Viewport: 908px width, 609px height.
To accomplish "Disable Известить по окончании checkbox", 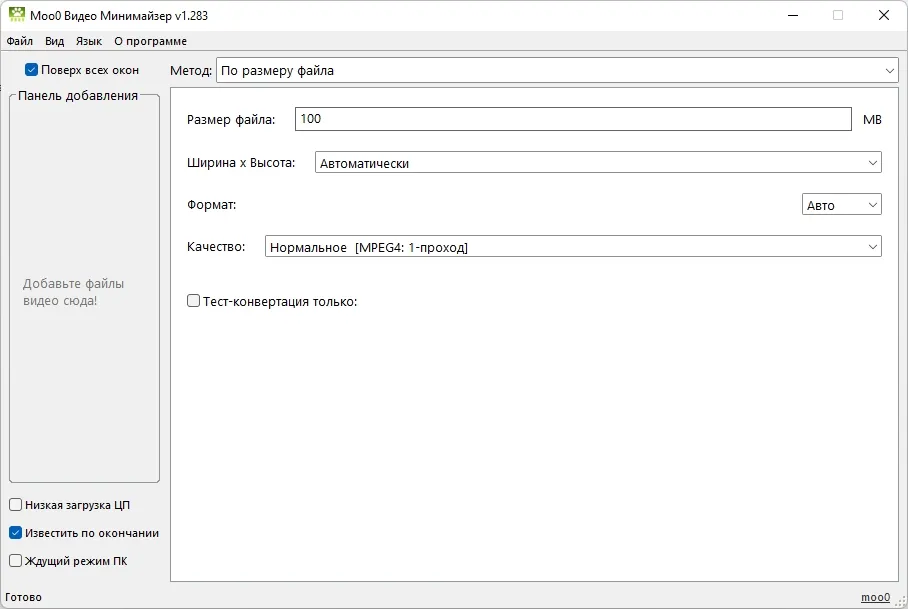I will (16, 533).
